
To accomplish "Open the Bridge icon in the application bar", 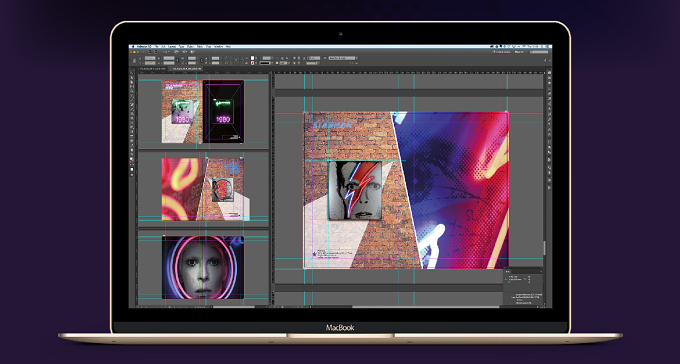I will [149, 52].
